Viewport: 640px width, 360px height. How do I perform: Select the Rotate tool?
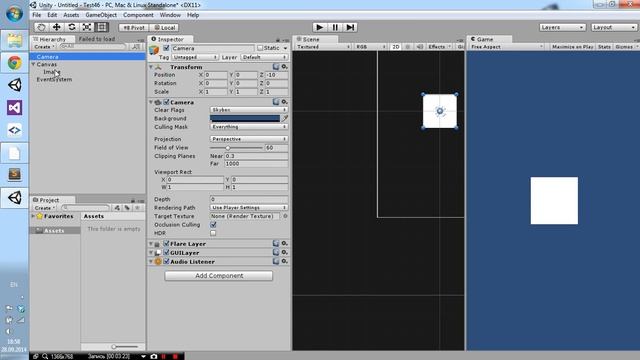[72, 27]
